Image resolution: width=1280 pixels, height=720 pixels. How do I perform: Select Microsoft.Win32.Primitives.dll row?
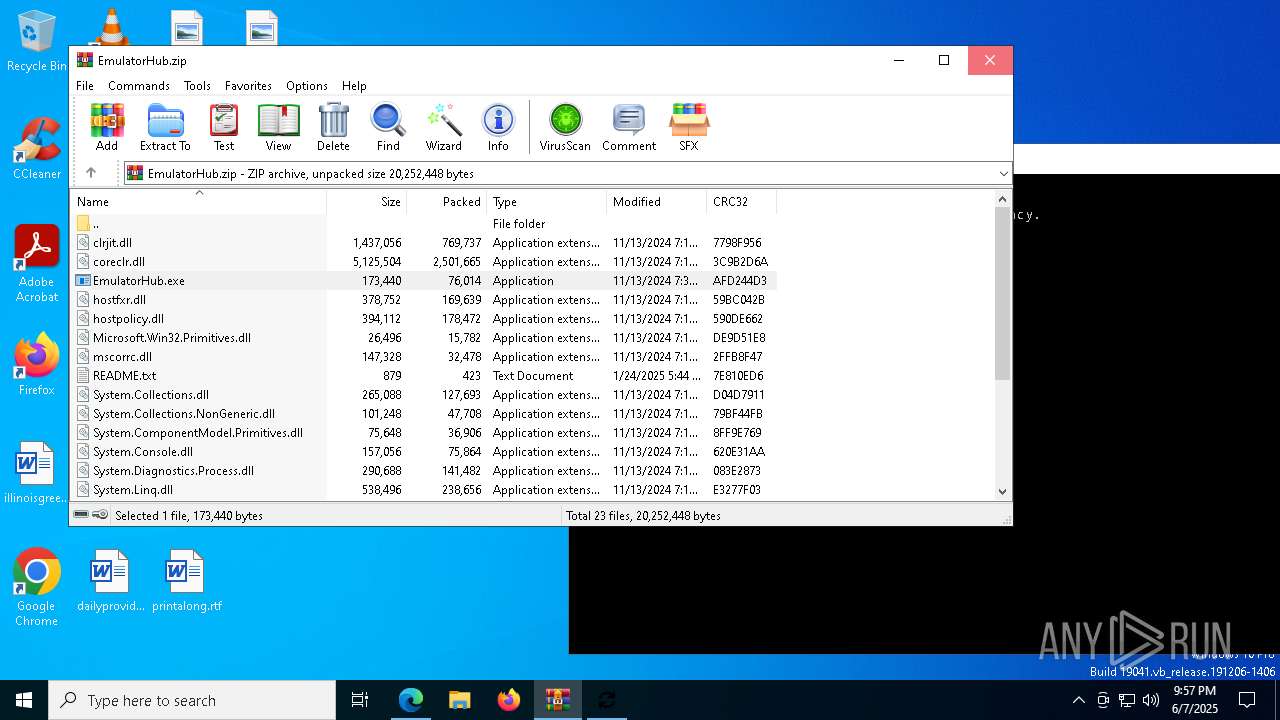[424, 338]
